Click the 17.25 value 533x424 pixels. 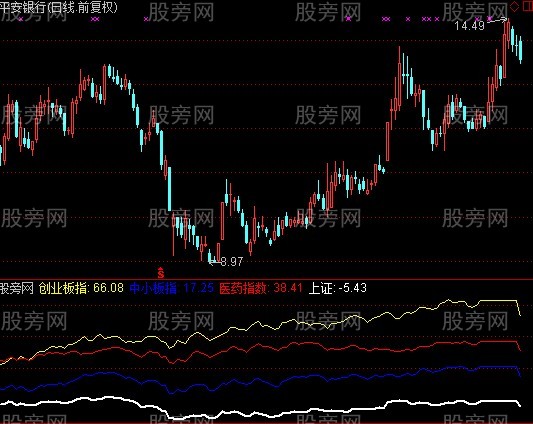[199, 288]
